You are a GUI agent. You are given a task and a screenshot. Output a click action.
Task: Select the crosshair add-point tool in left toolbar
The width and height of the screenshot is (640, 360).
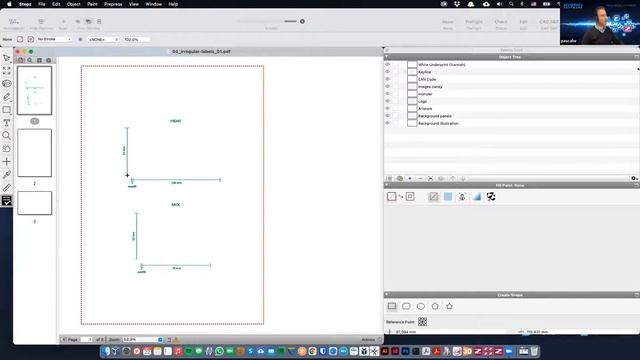7,162
